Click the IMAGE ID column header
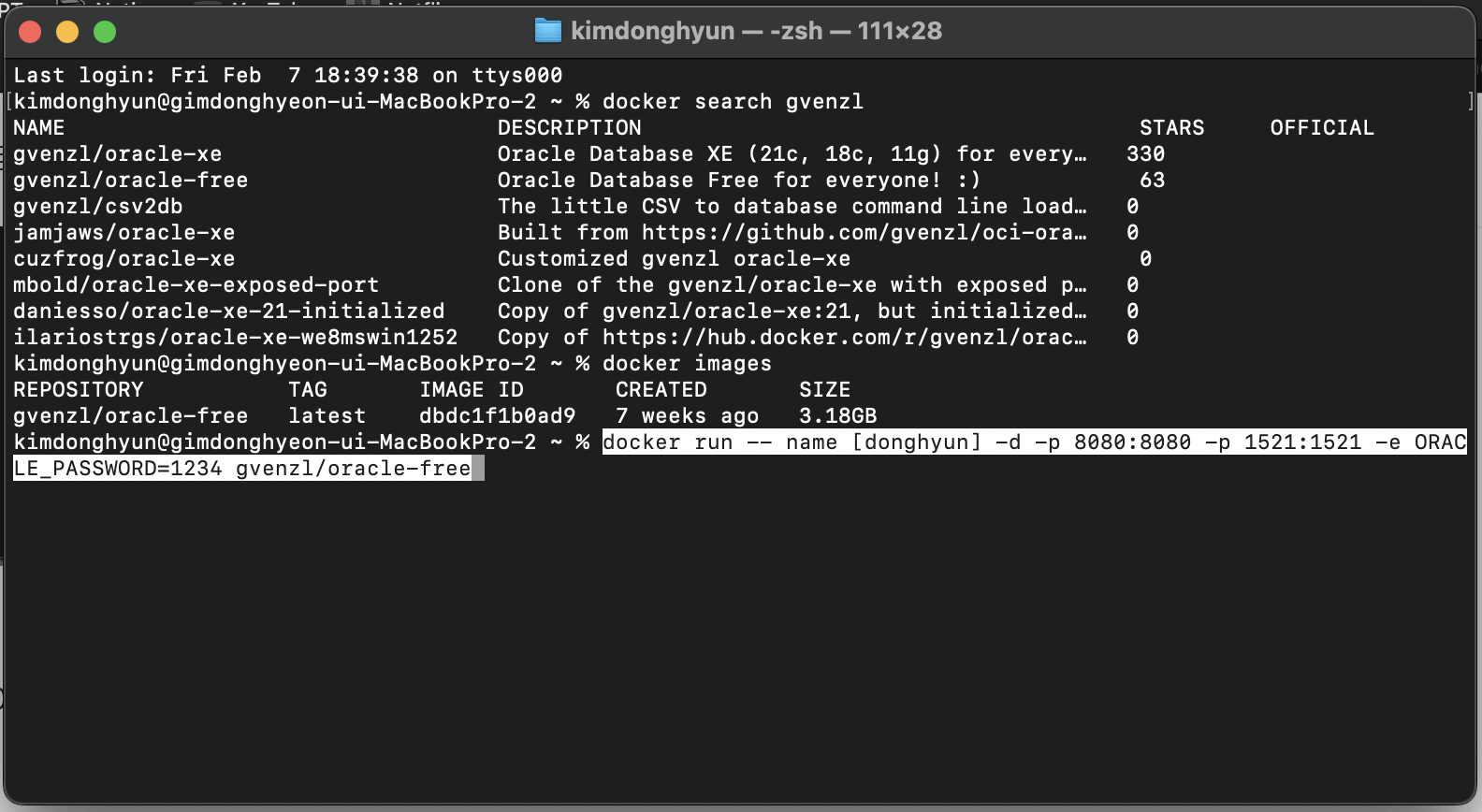Viewport: 1482px width, 812px height. click(472, 389)
